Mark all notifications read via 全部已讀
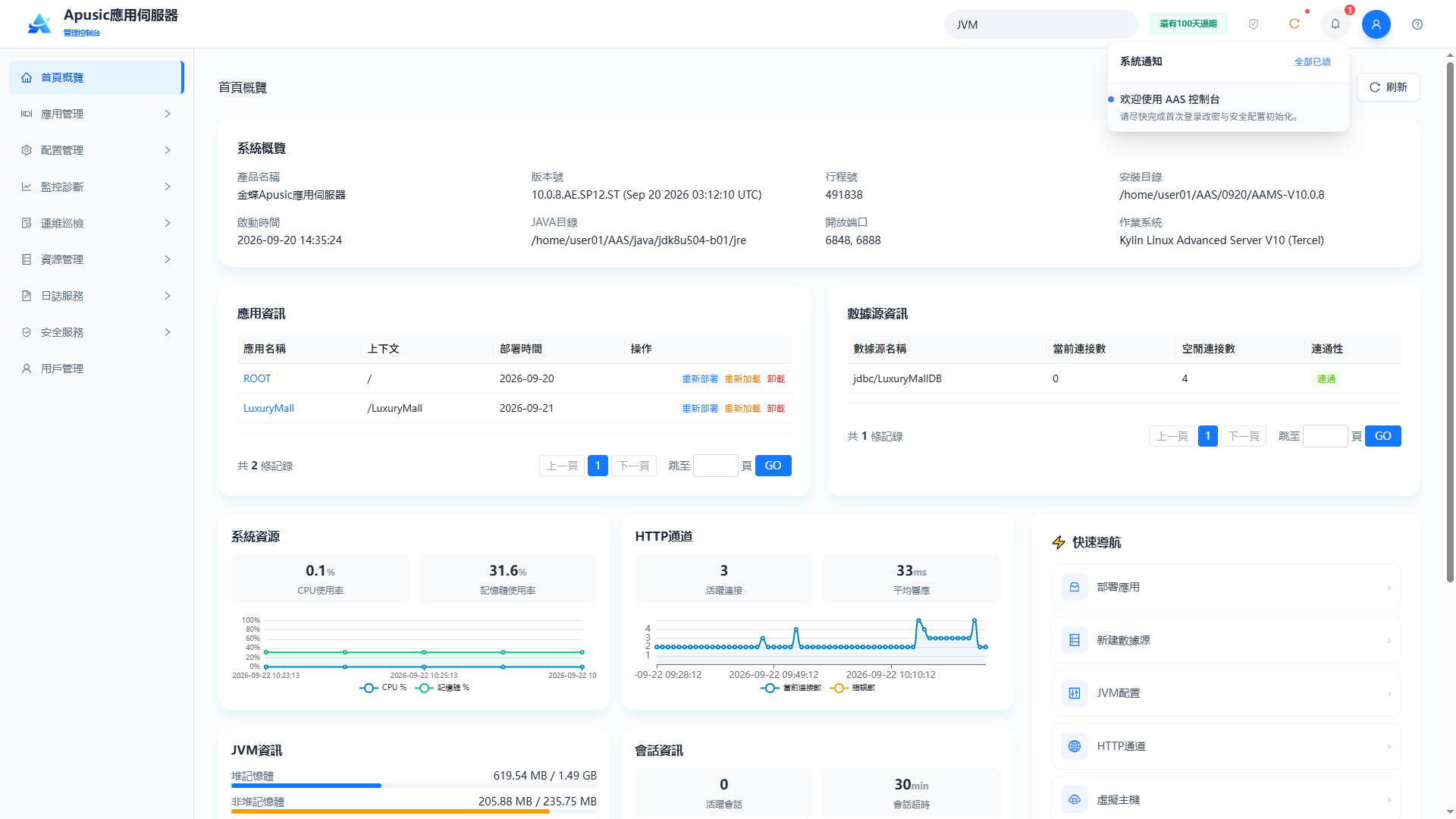The image size is (1456, 819). click(x=1312, y=62)
